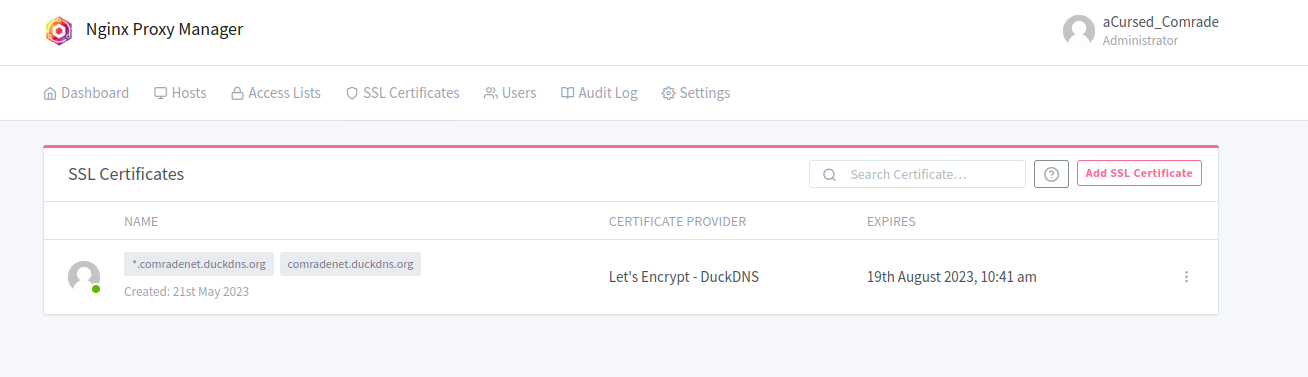Focus the Search Certificate input field
The height and width of the screenshot is (377, 1308).
[917, 174]
